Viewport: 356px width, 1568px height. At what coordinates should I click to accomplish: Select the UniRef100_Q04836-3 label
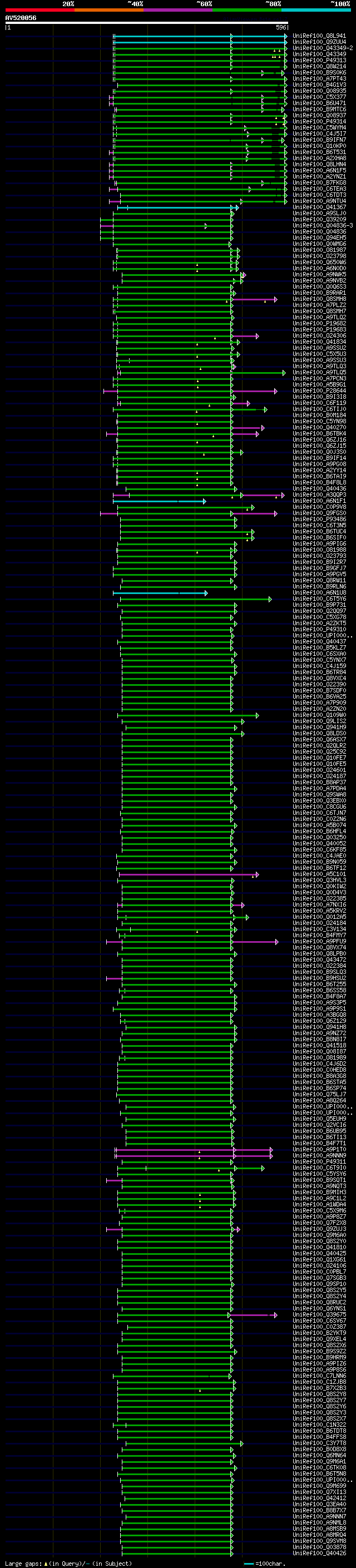coord(323,226)
